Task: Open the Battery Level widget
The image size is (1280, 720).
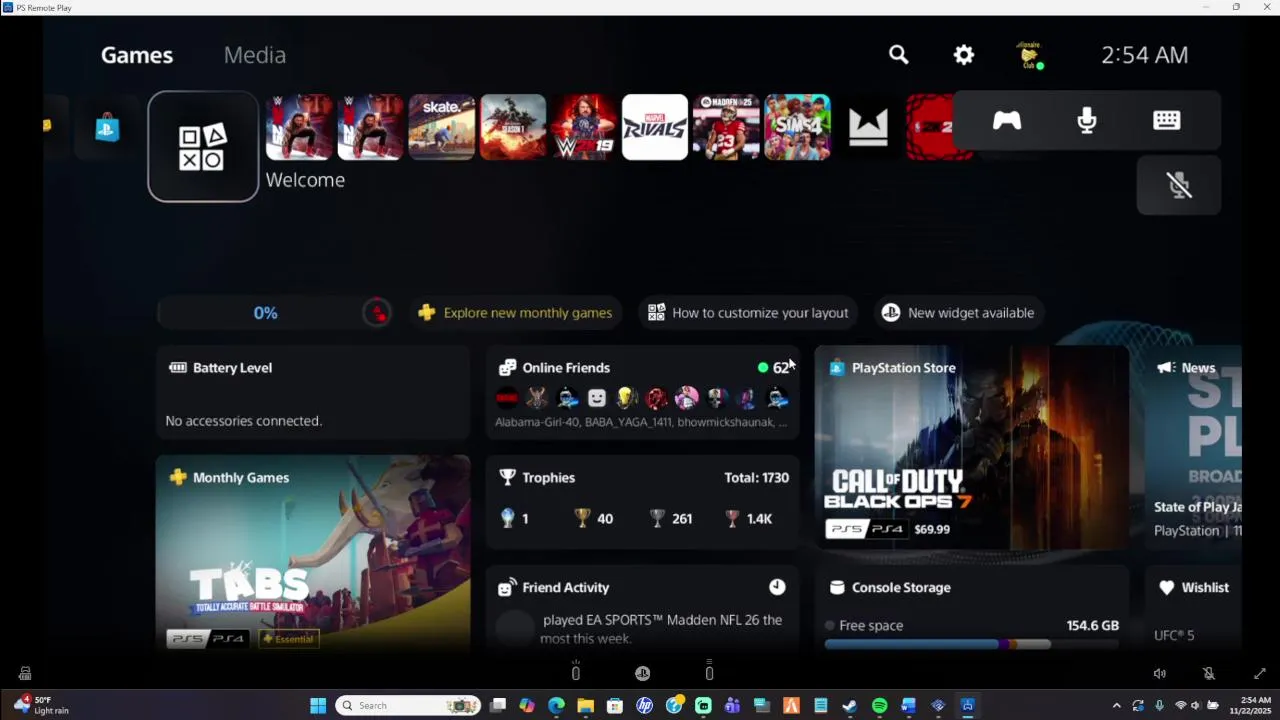Action: [313, 393]
